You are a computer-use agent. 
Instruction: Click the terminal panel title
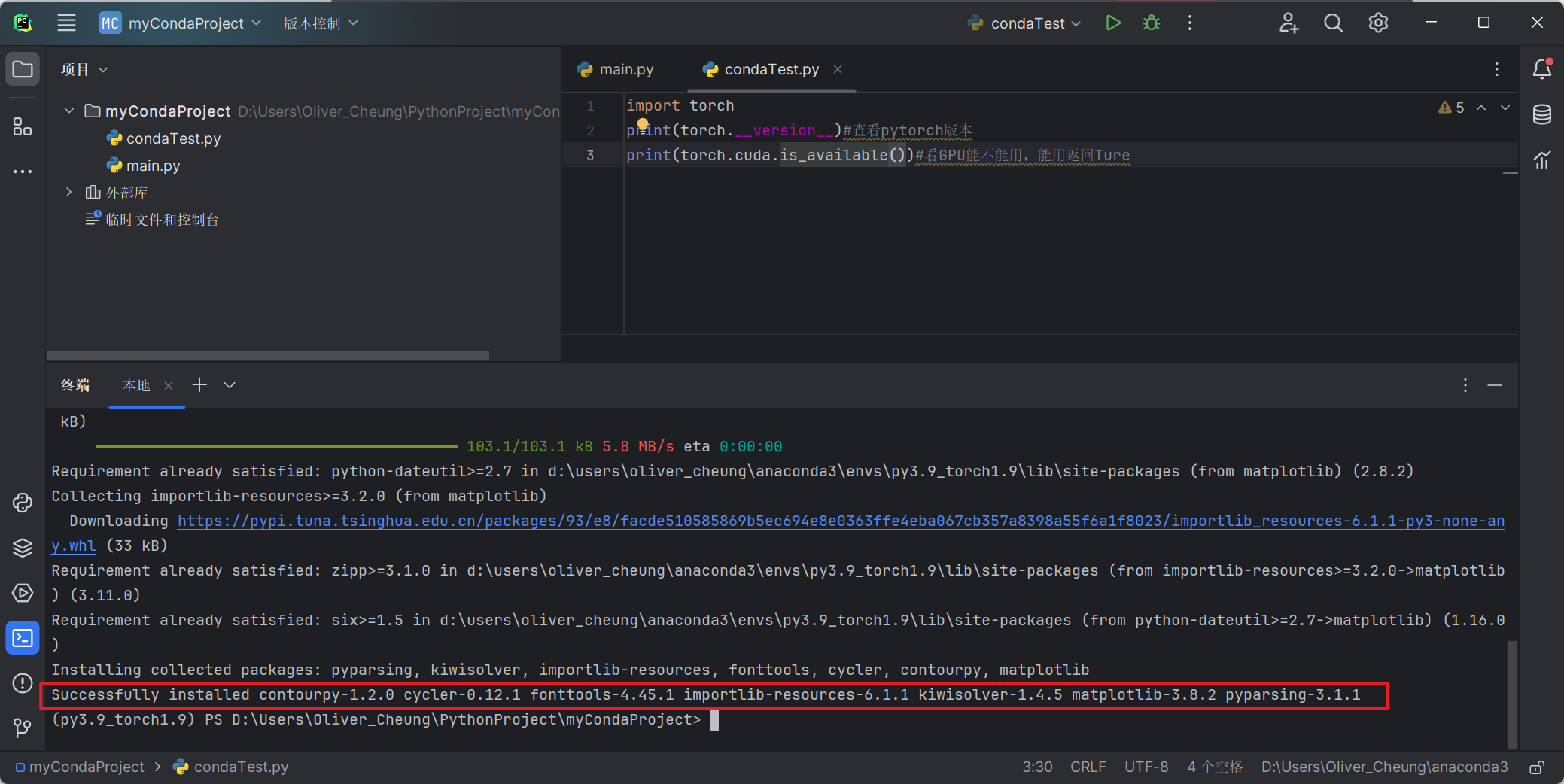pyautogui.click(x=75, y=385)
